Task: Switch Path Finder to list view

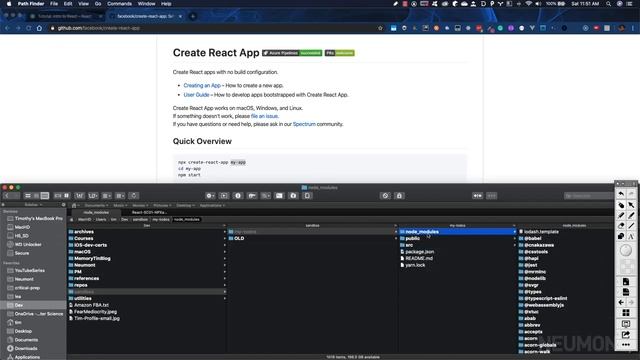Action: pyautogui.click(x=36, y=196)
